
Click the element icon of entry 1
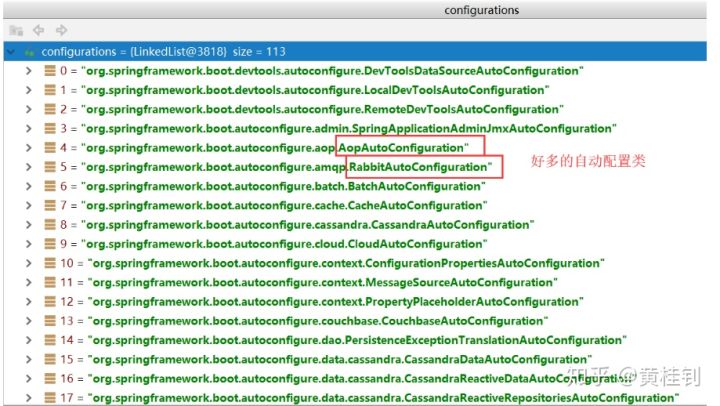50,90
